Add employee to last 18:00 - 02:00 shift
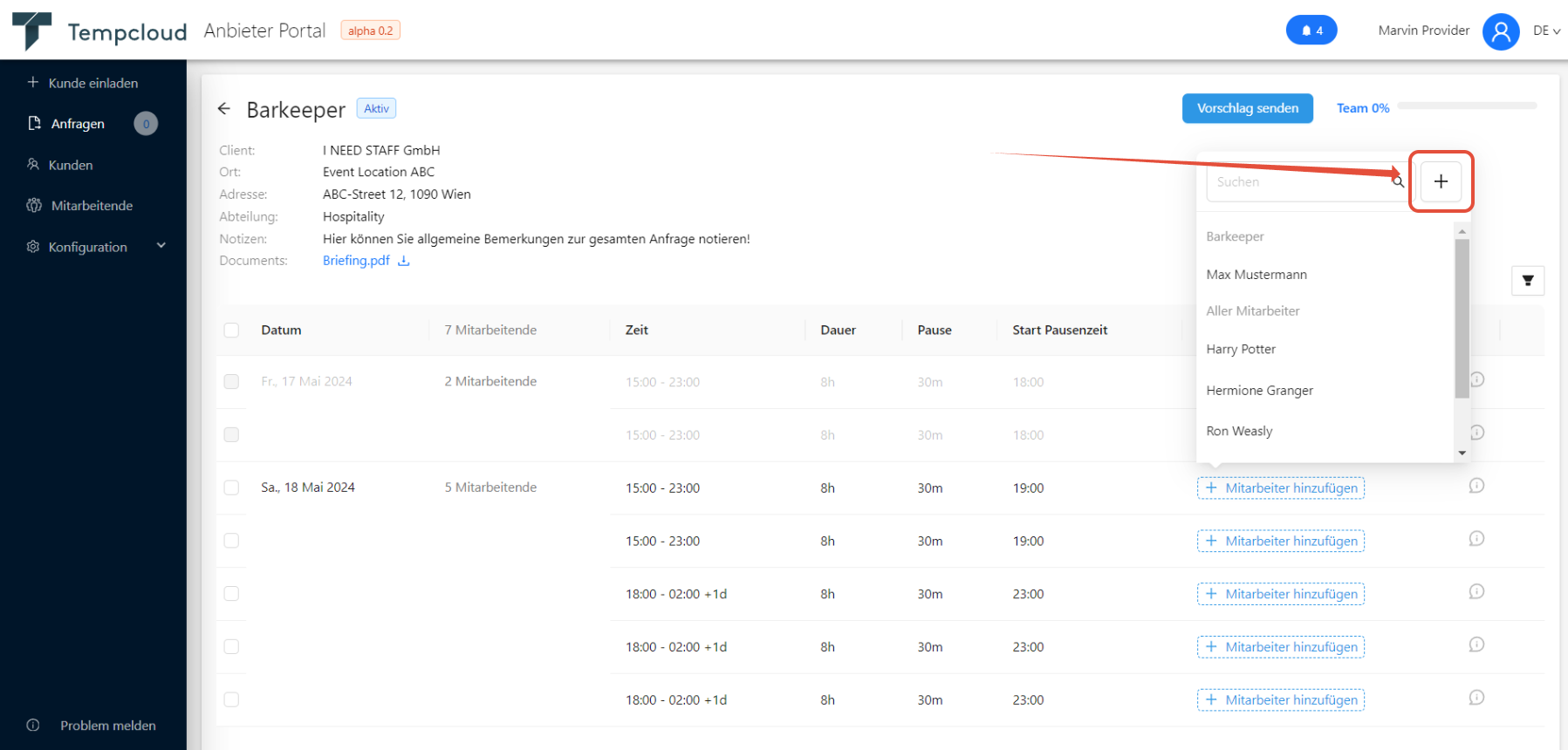 click(x=1281, y=700)
